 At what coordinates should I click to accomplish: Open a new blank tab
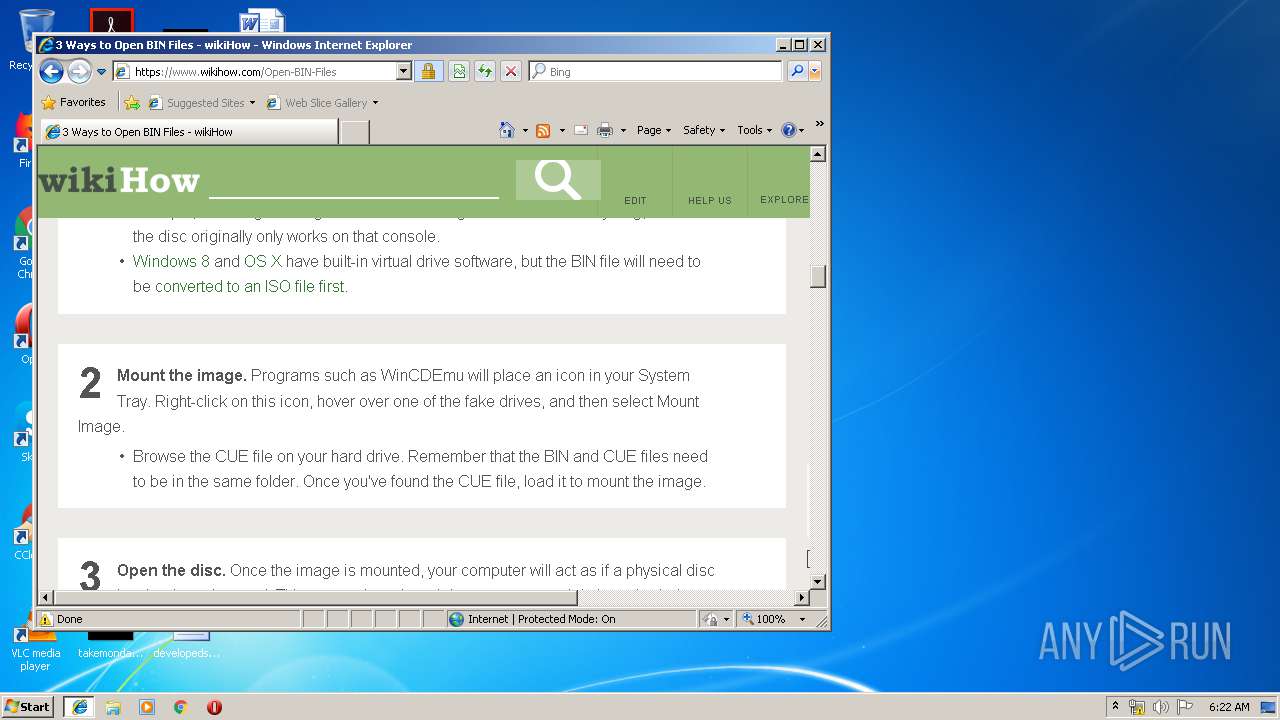[354, 132]
